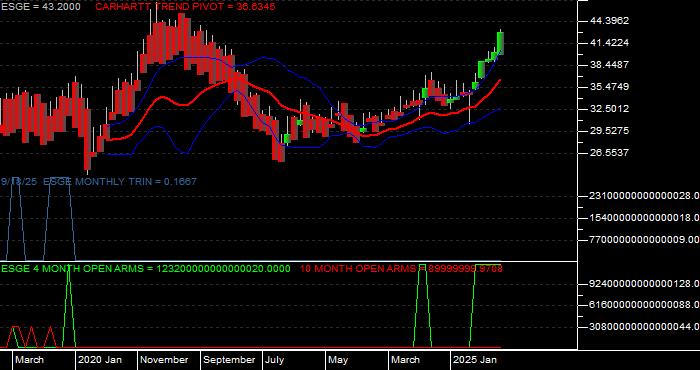Screen dimensions: 700x370
Task: Select the 'July' date on time axis
Action: coord(275,360)
